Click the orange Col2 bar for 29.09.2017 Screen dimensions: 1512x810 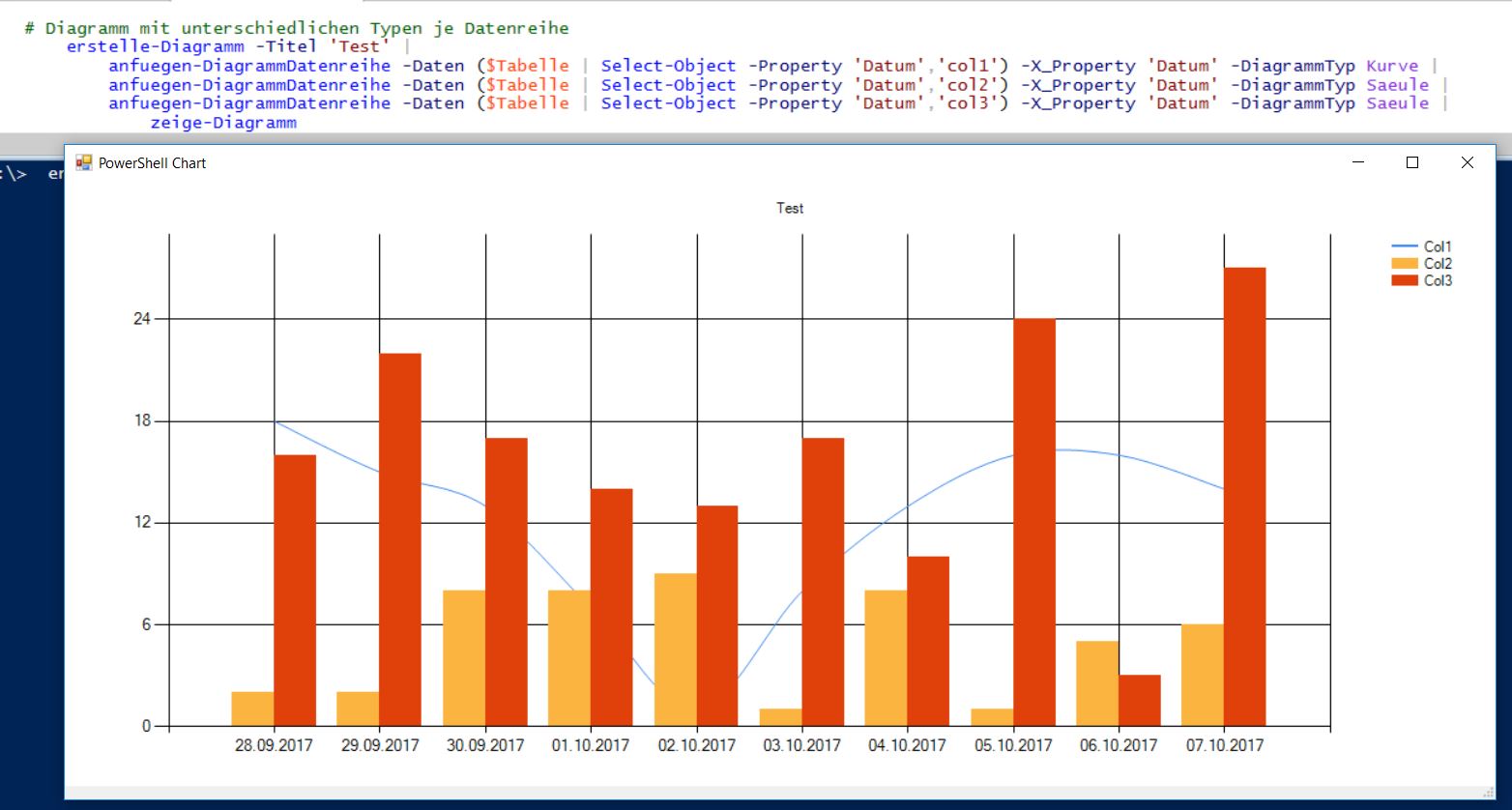[x=358, y=709]
